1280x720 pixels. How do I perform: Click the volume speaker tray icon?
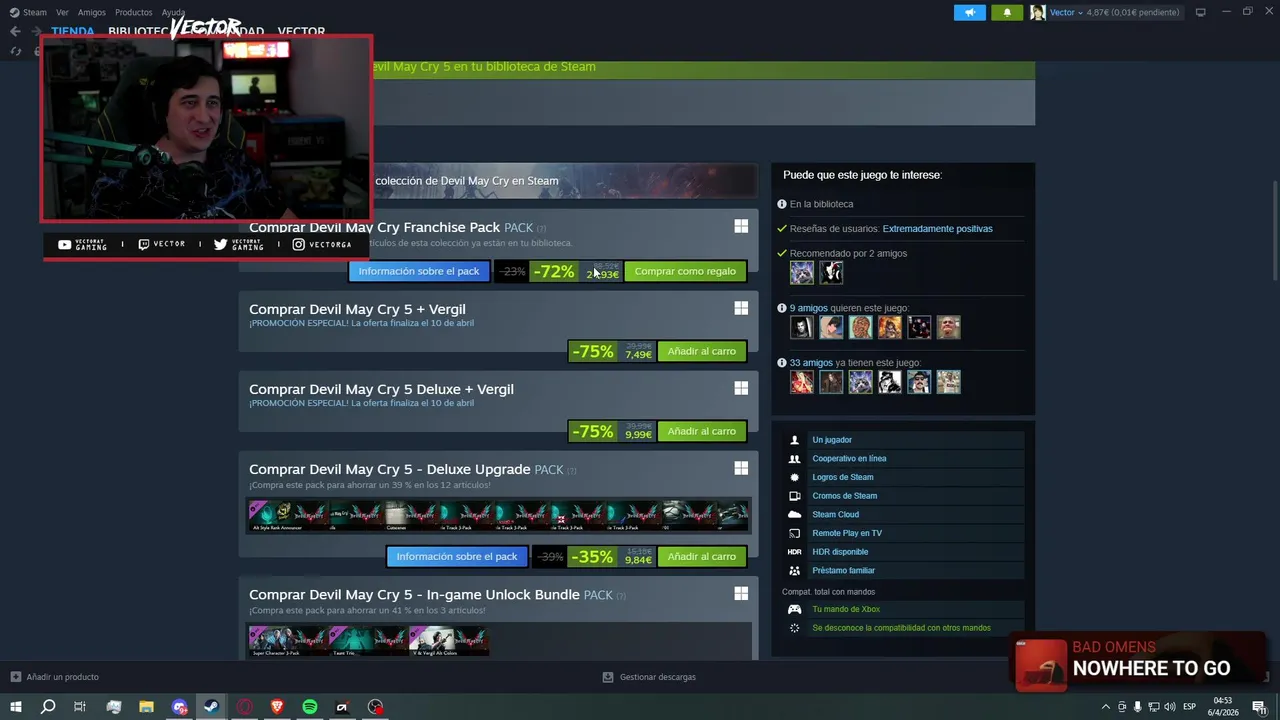1170,707
